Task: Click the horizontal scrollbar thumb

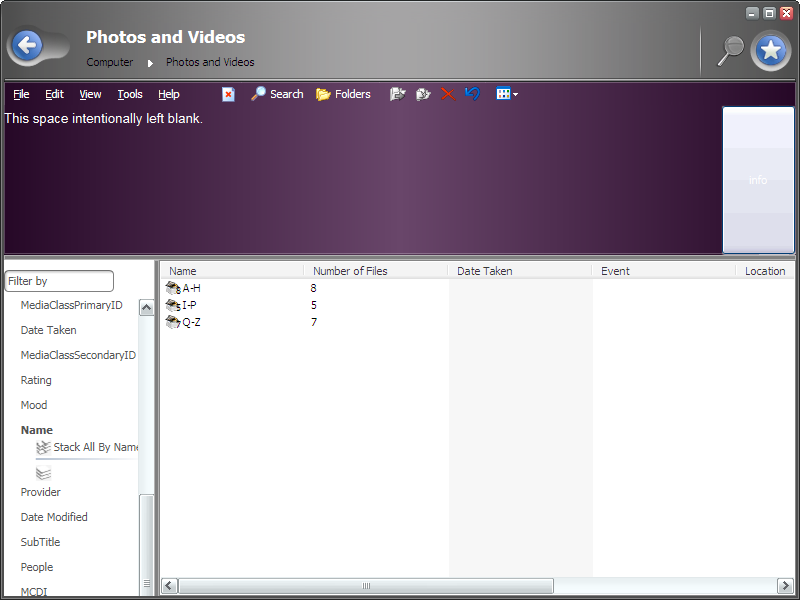Action: pyautogui.click(x=366, y=586)
